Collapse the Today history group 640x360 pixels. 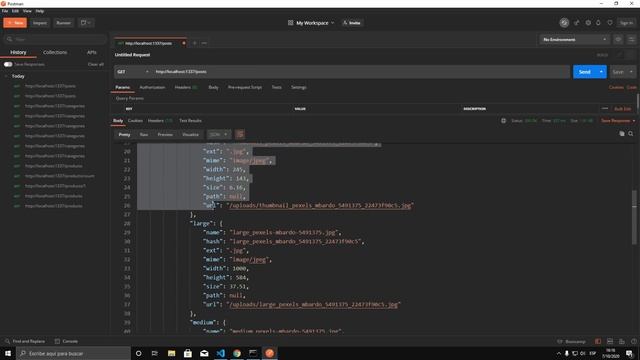6,76
